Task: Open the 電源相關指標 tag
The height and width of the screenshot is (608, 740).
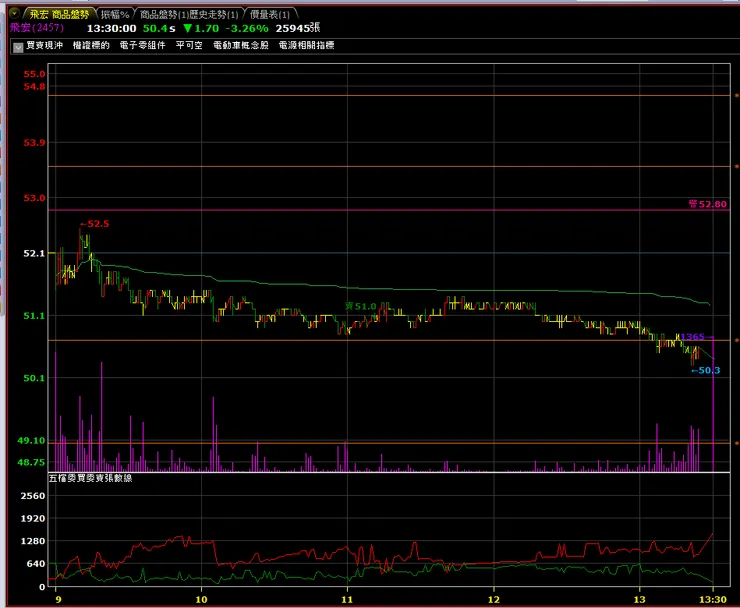Action: (x=306, y=45)
